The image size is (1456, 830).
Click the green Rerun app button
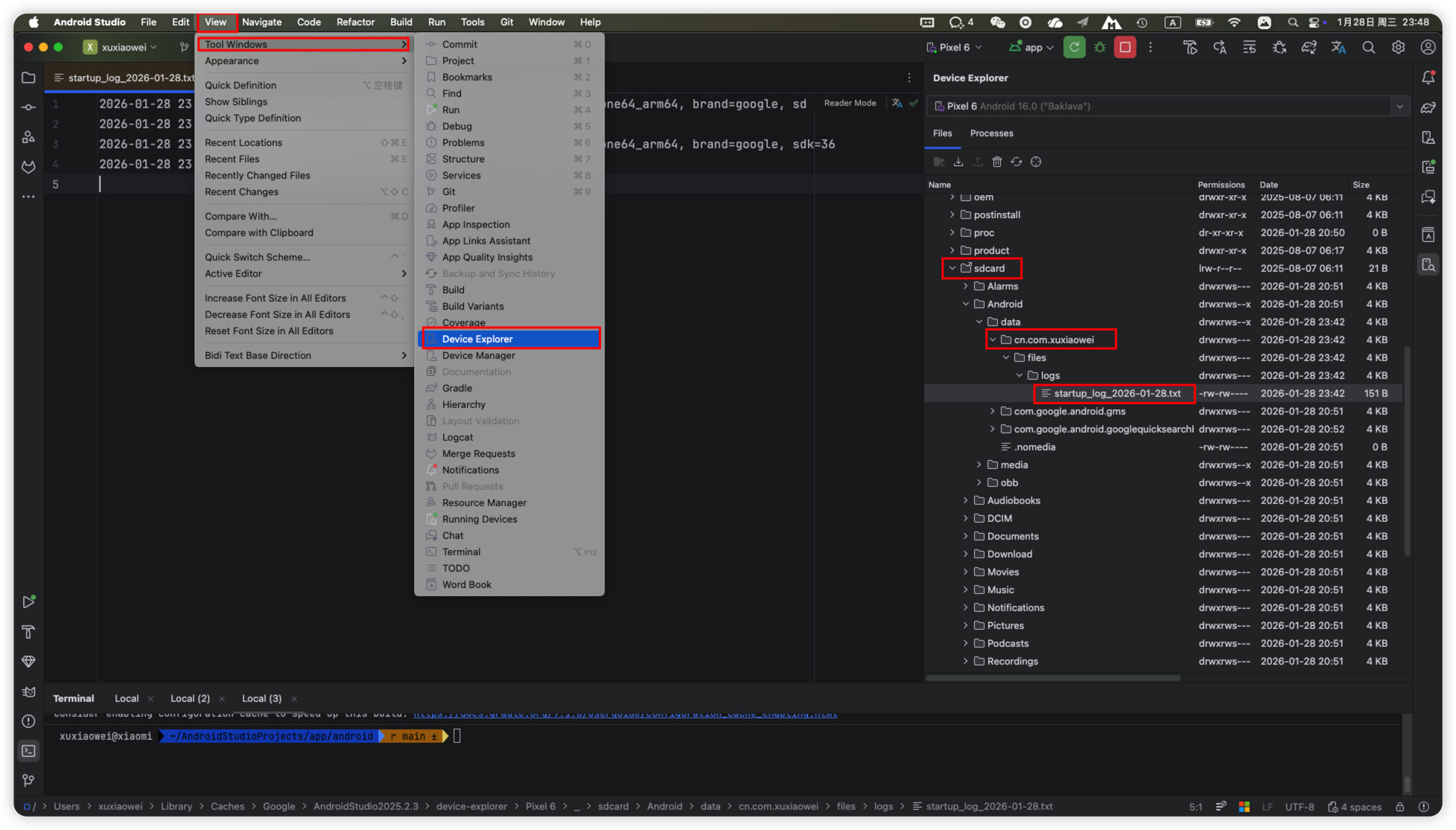1074,48
